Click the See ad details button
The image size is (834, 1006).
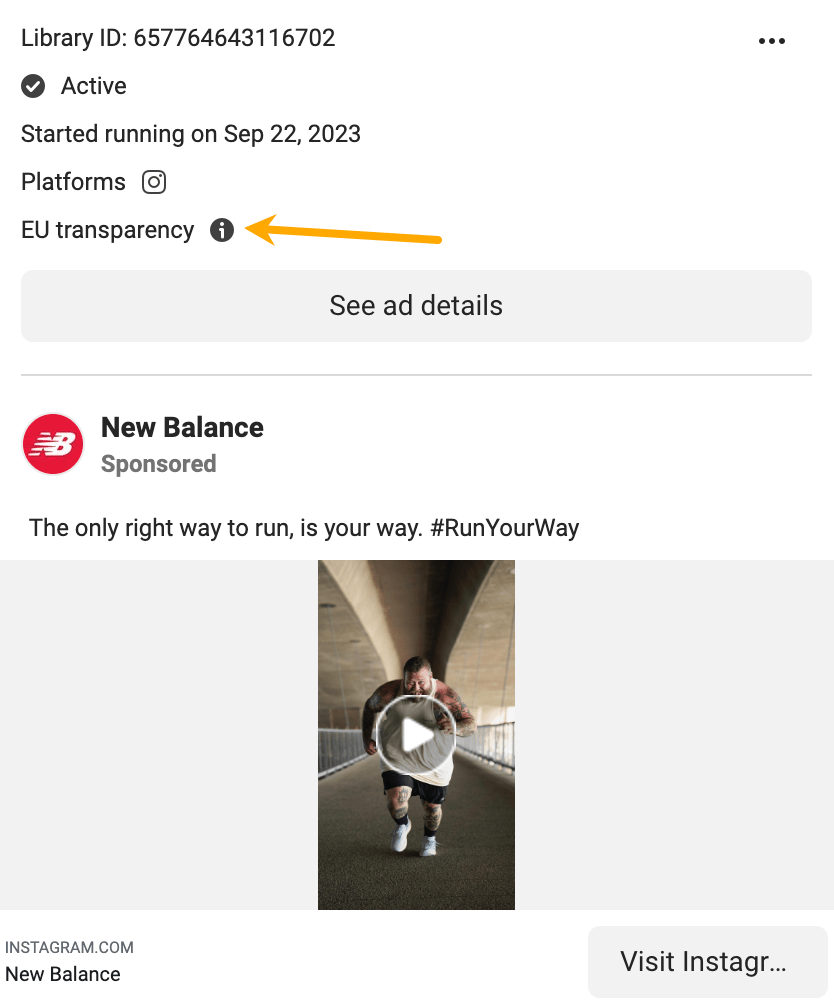point(416,305)
